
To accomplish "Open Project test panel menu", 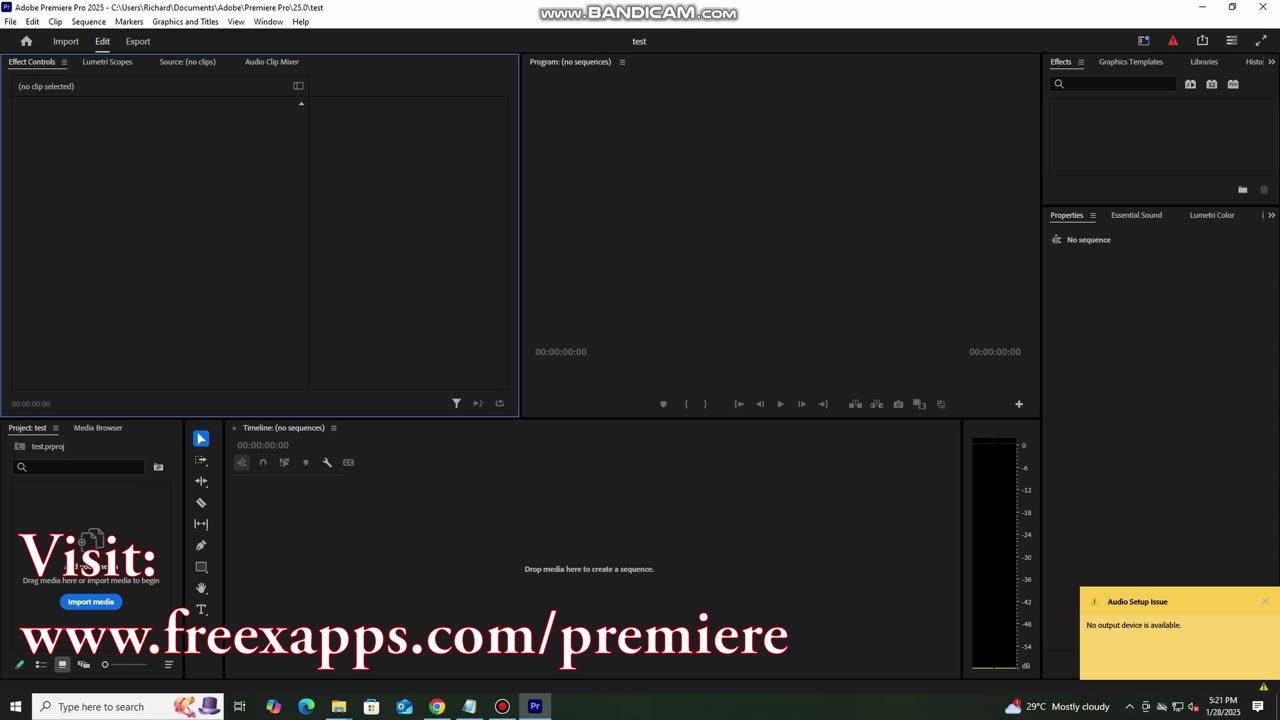I will tap(55, 428).
